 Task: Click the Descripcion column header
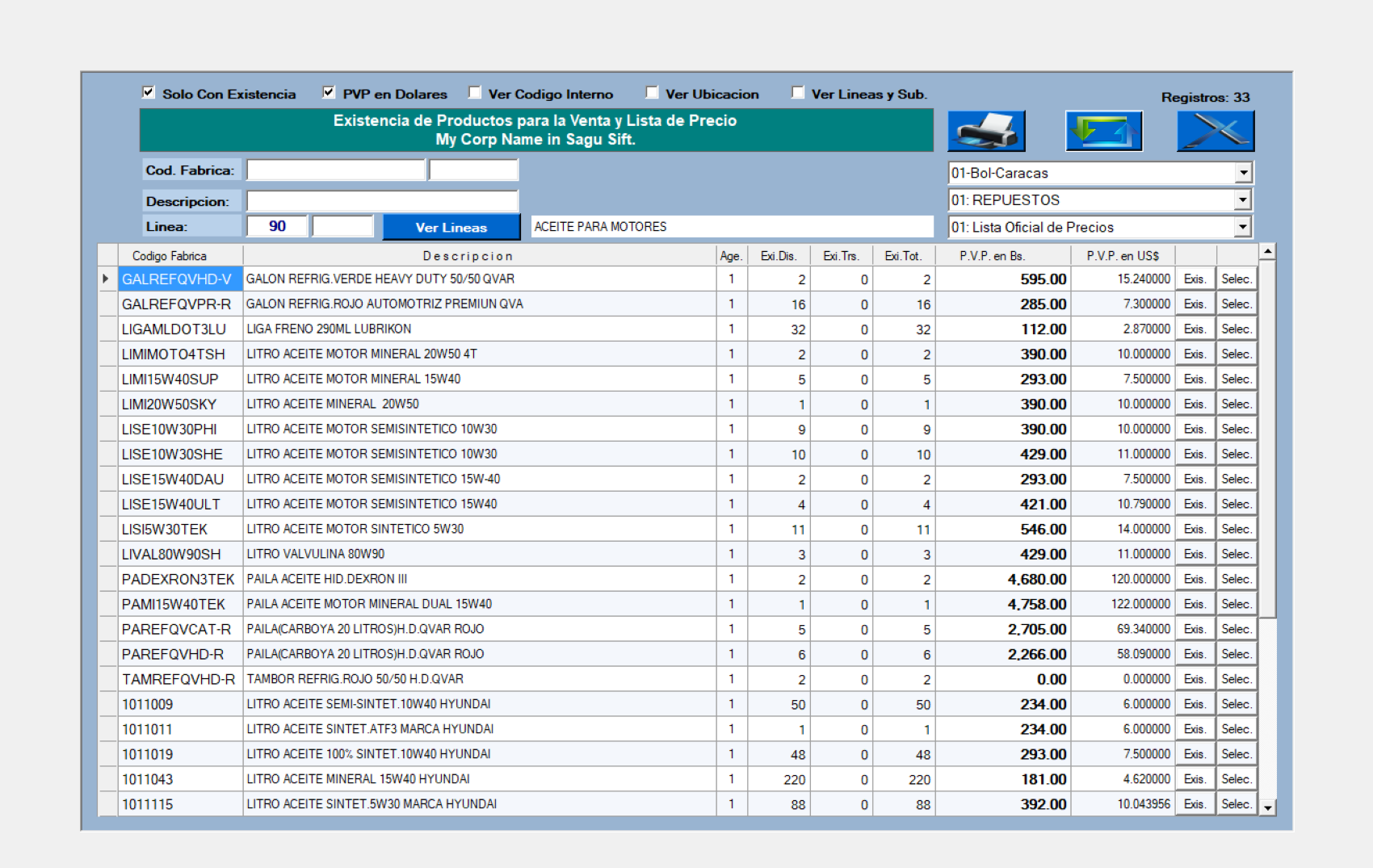pyautogui.click(x=468, y=256)
